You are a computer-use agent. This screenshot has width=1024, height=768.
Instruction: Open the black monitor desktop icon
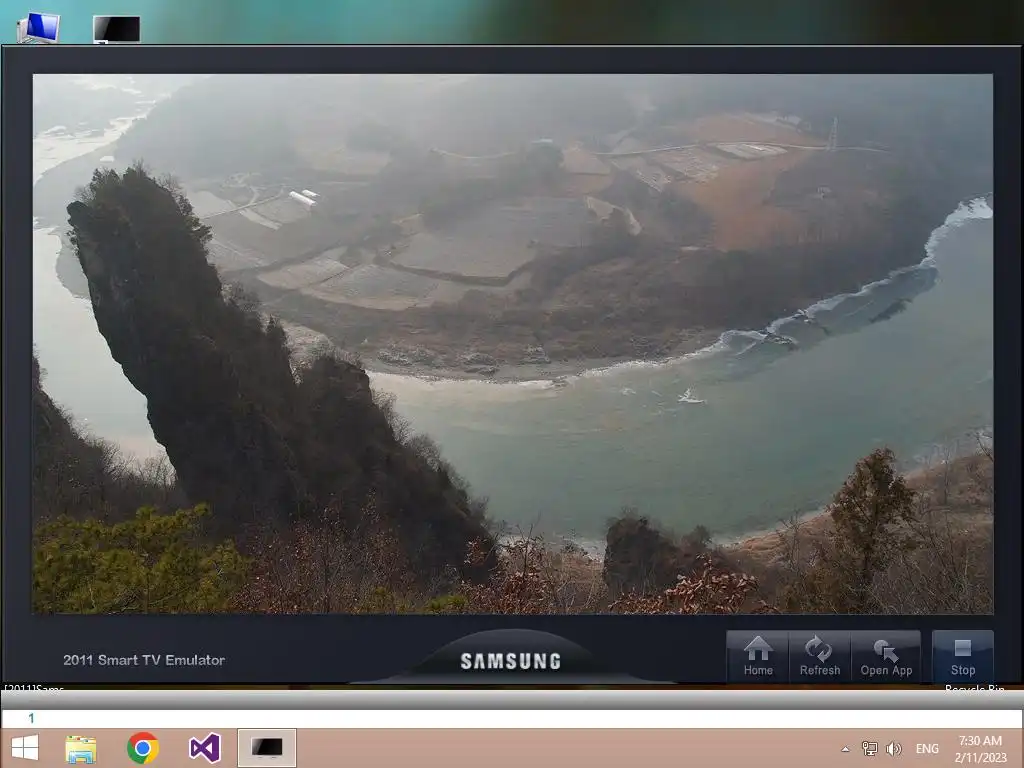coord(116,29)
